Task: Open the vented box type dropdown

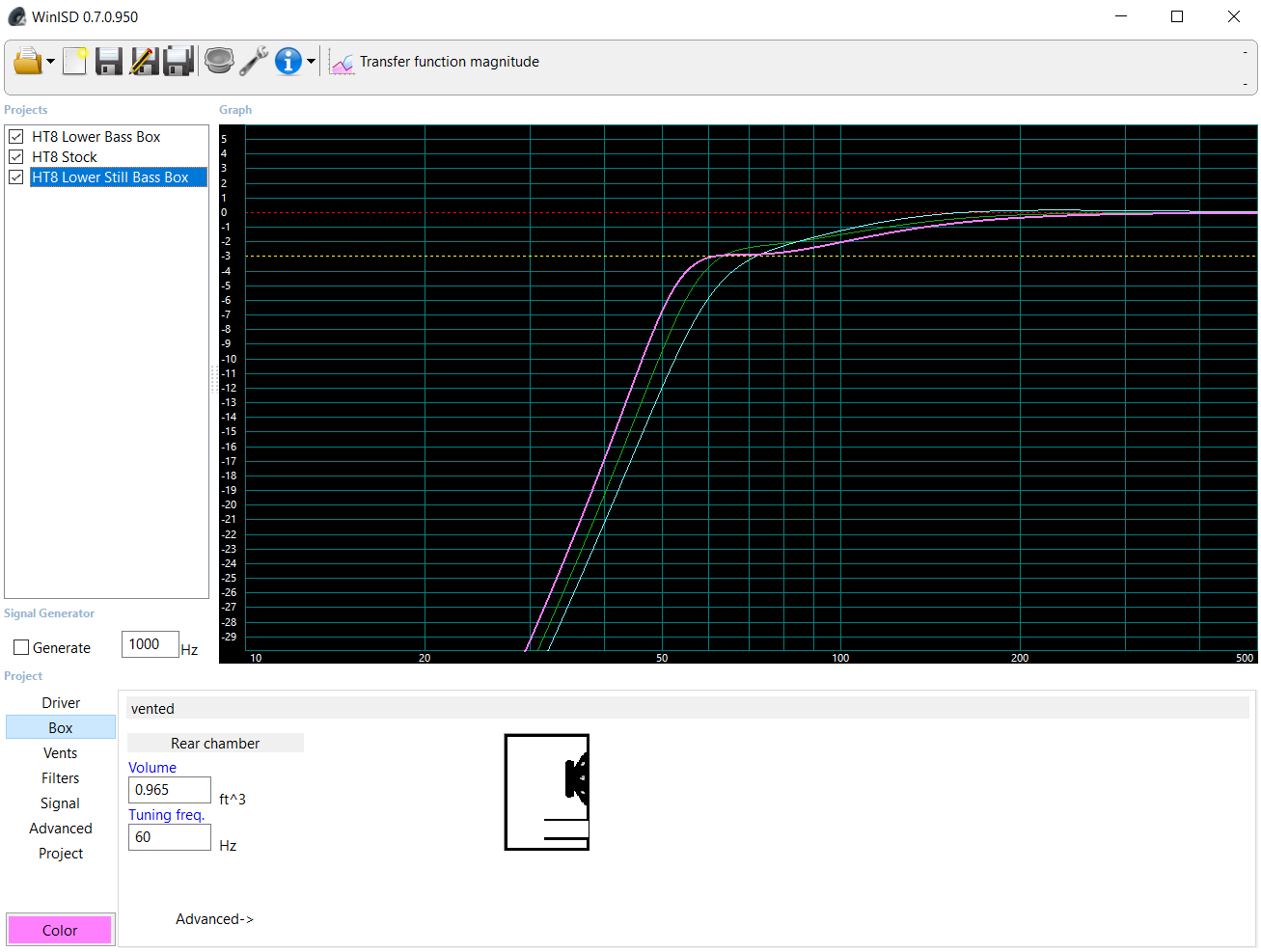Action: 688,709
